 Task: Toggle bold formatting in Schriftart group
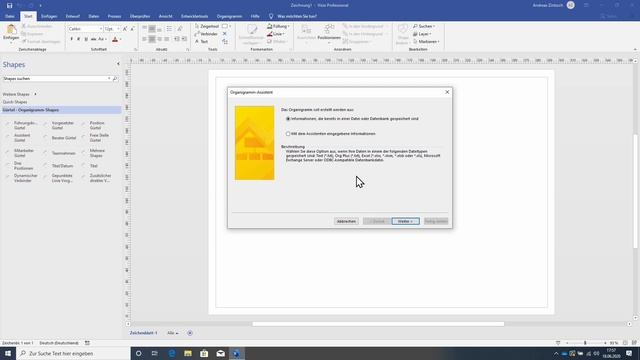tap(71, 39)
